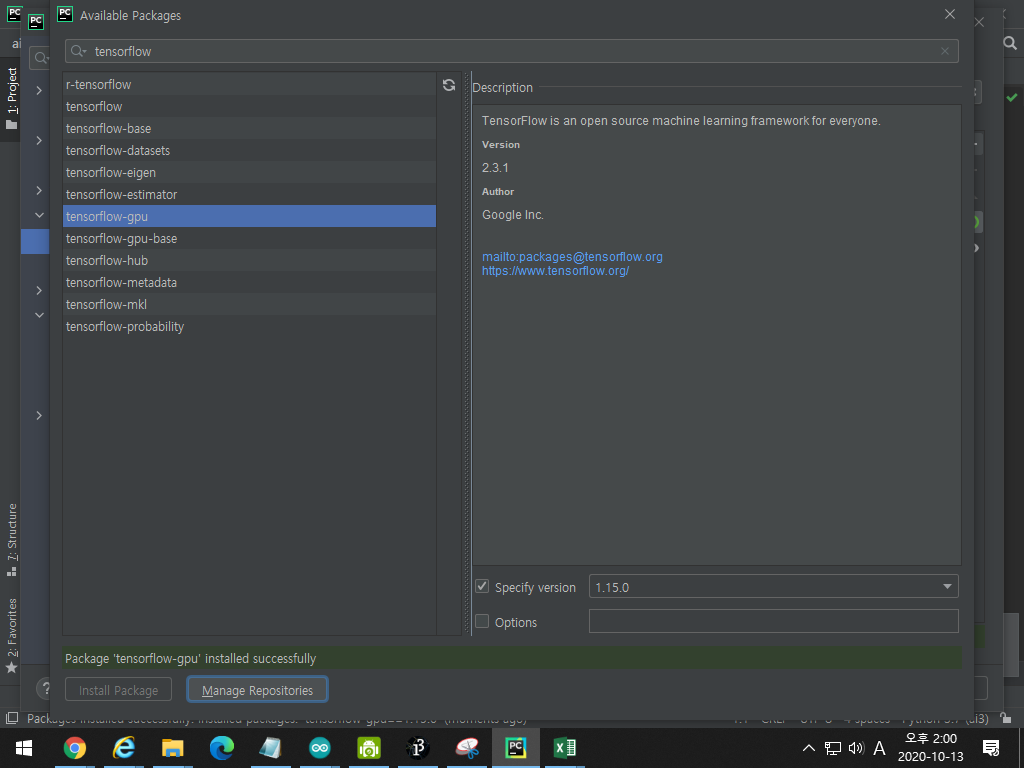Select tensorflow-probability package
This screenshot has width=1024, height=768.
click(x=249, y=327)
